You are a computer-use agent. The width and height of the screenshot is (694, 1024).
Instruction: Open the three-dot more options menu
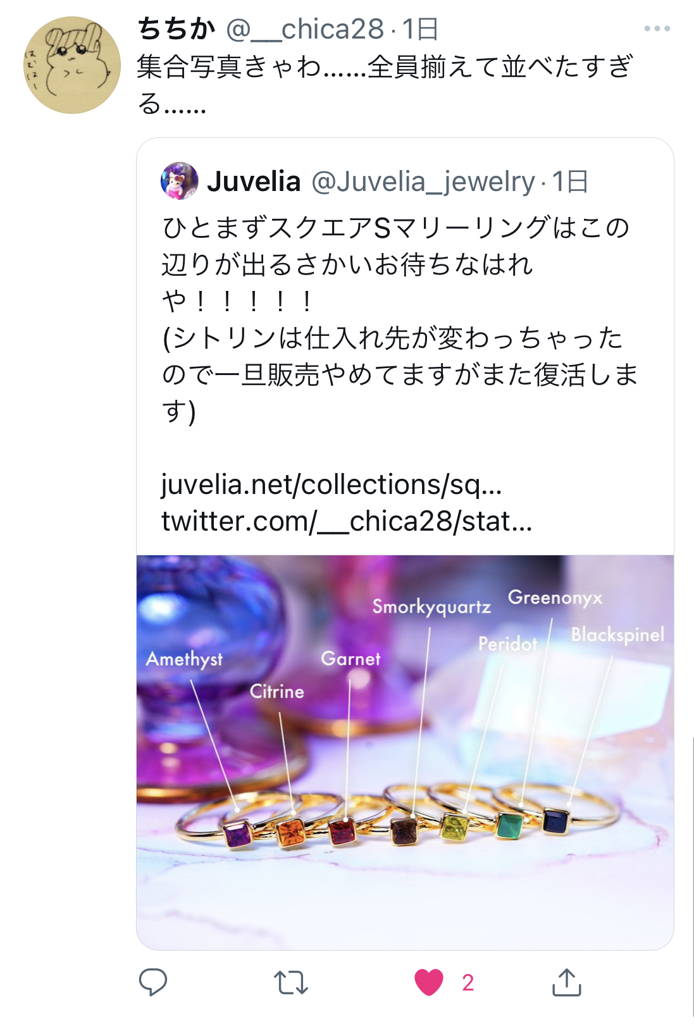click(x=657, y=28)
